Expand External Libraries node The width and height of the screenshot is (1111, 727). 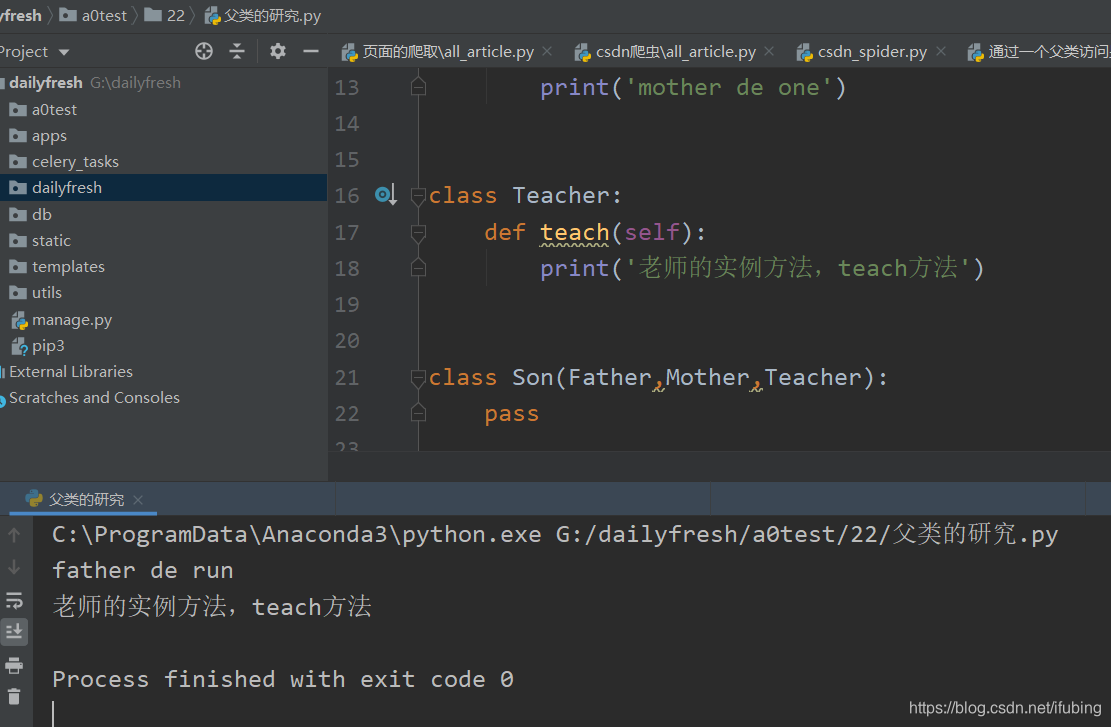[x=71, y=372]
